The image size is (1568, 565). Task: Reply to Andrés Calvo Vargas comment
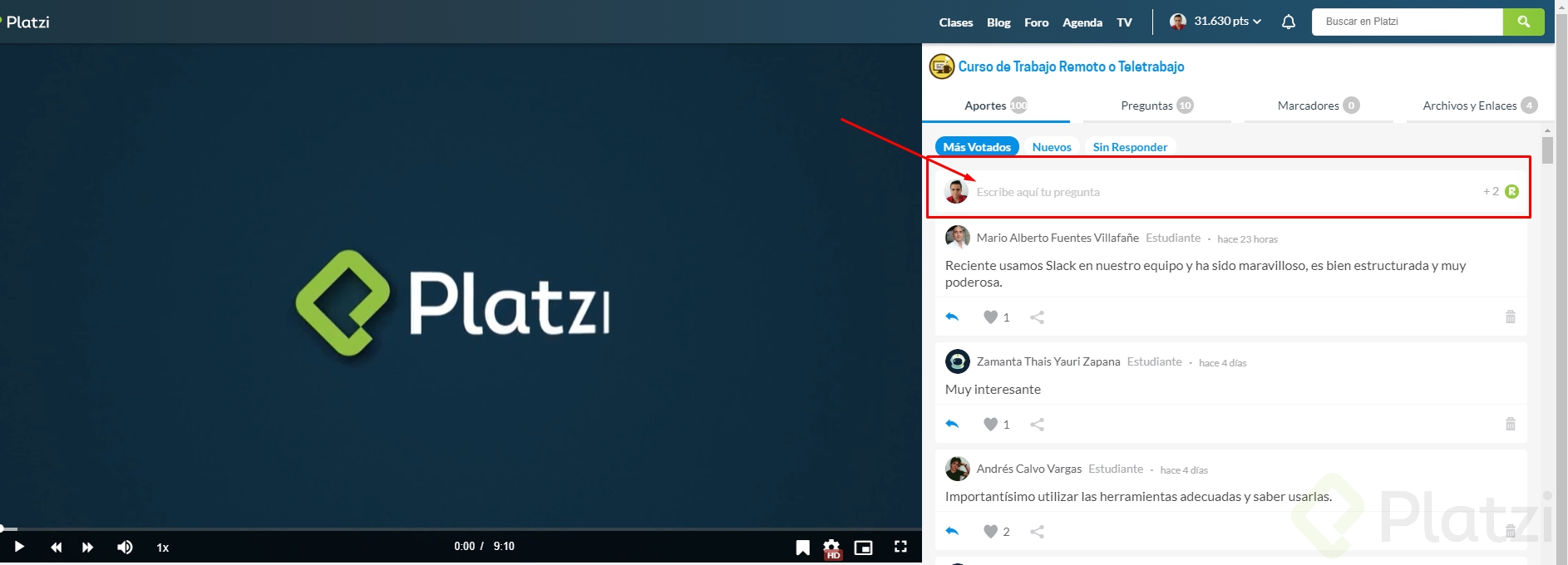953,532
